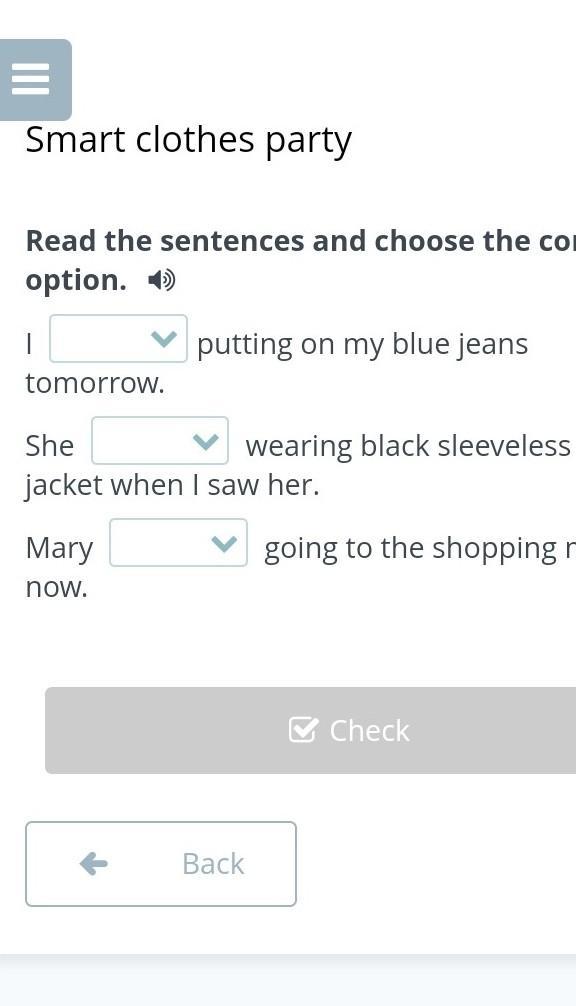Click the left arrow icon on Back
The image size is (576, 1006).
(94, 864)
